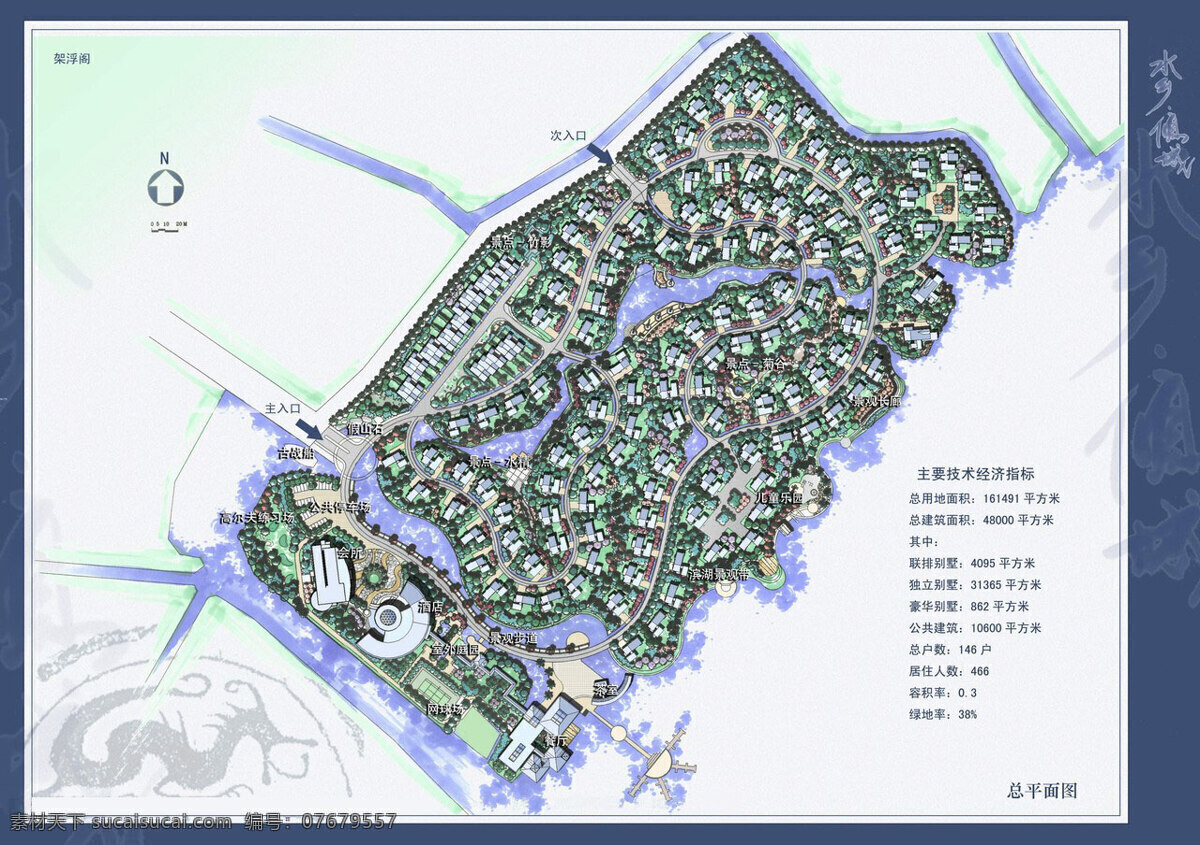Select the 容积率: 0.3 line
This screenshot has width=1200, height=845.
941,693
